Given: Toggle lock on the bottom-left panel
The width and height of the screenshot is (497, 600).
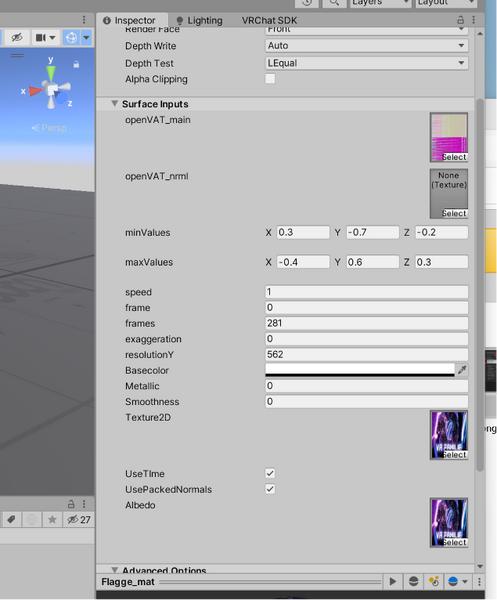Looking at the screenshot, I should click(71, 504).
